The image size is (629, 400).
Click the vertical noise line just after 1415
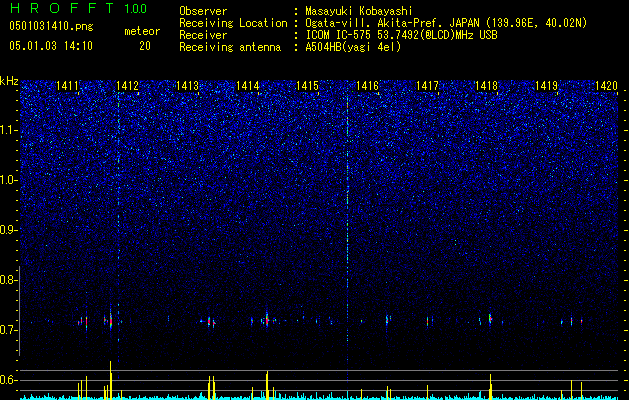click(x=347, y=237)
